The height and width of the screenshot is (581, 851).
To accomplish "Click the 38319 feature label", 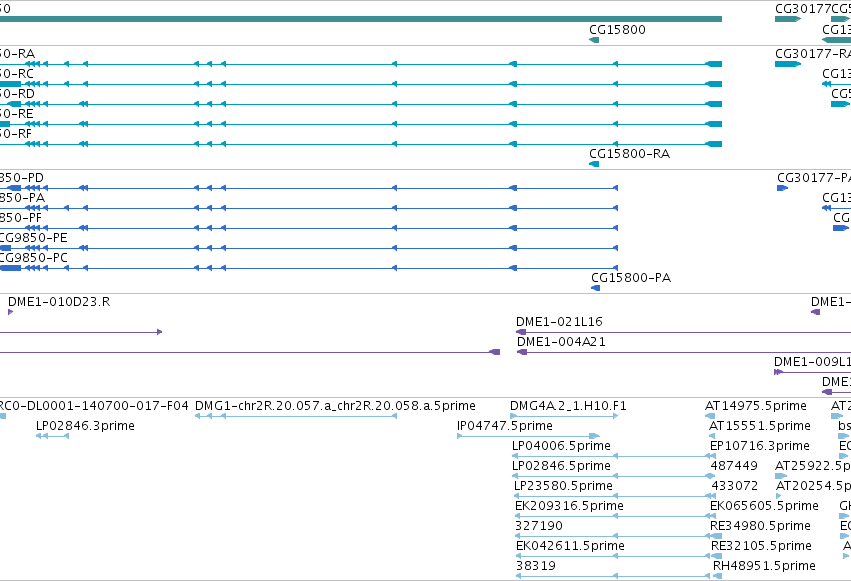I will click(536, 566).
